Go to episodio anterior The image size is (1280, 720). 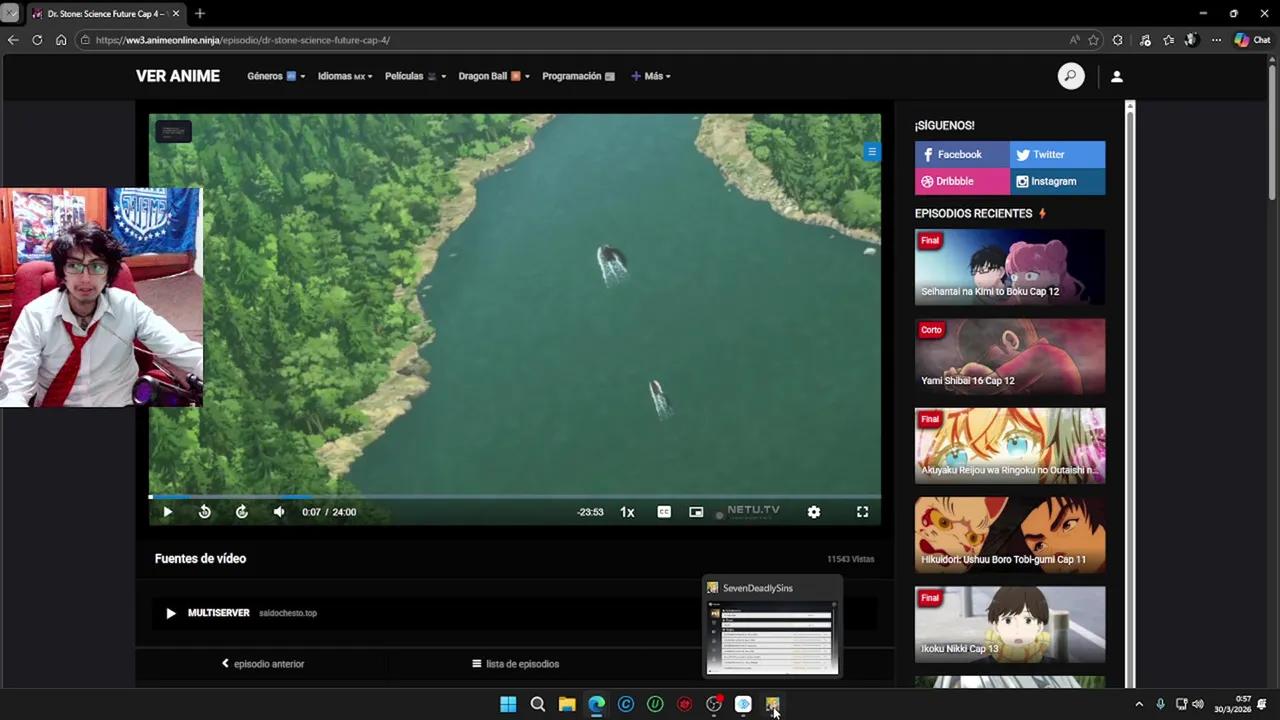pyautogui.click(x=263, y=664)
